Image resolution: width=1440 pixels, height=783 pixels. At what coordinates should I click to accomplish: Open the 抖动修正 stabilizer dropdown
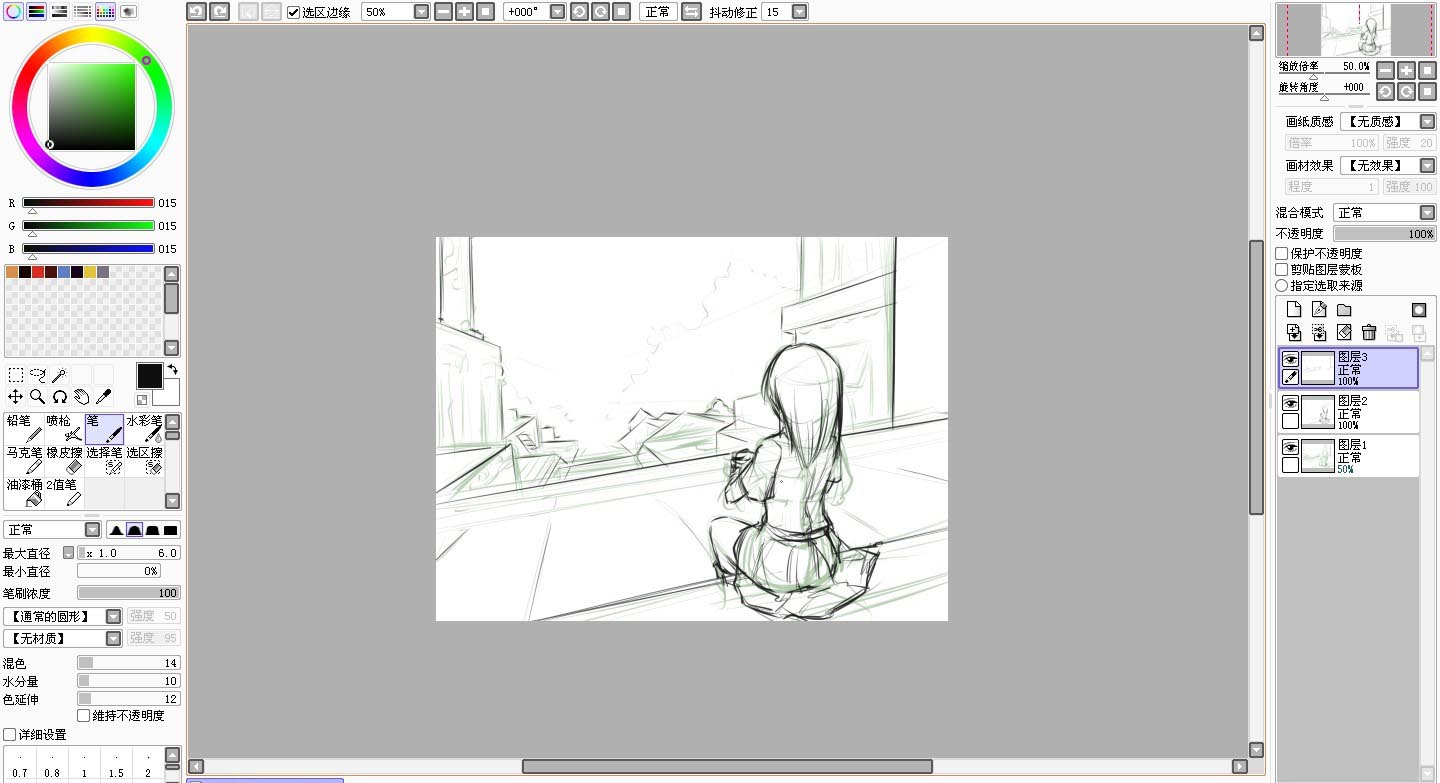click(798, 12)
